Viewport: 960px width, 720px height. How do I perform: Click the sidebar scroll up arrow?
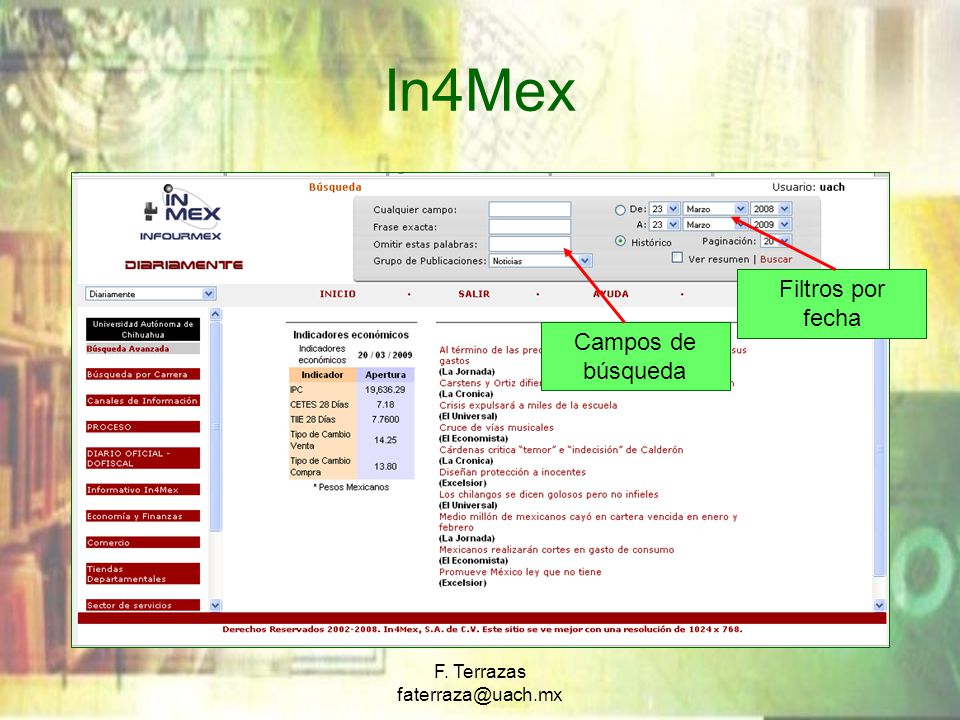[216, 315]
